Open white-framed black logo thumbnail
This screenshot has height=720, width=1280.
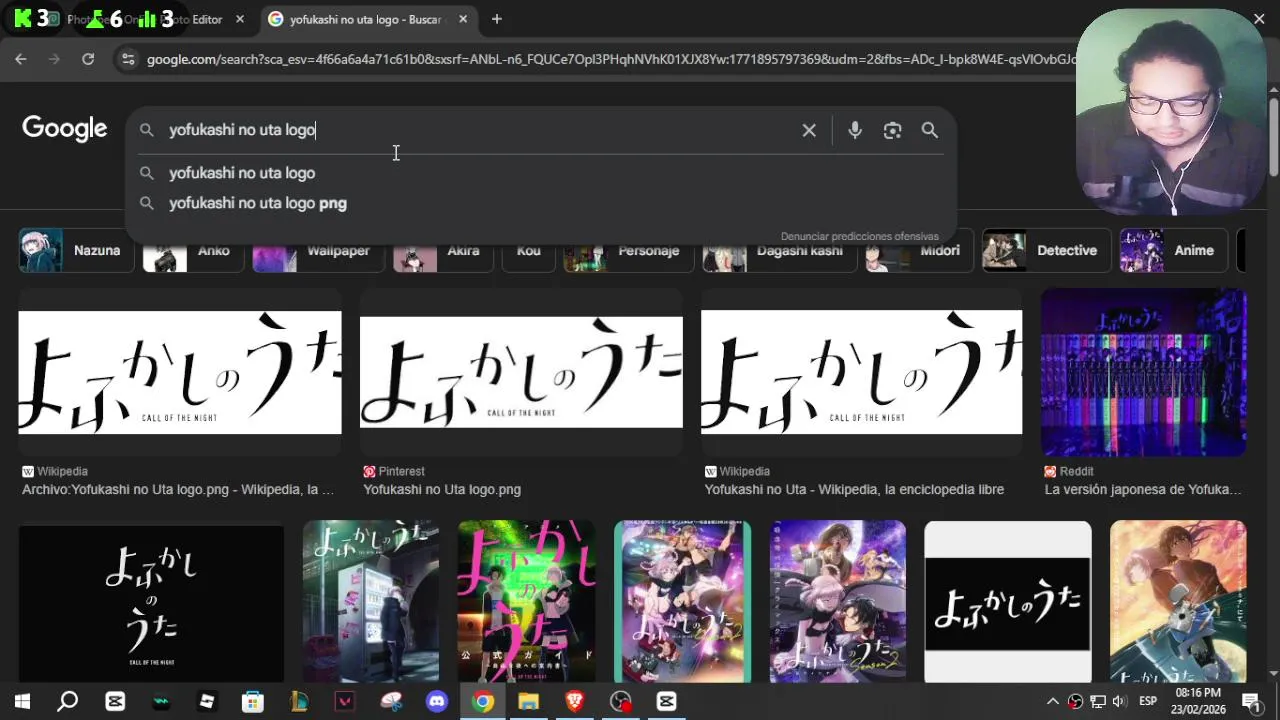pos(1008,602)
